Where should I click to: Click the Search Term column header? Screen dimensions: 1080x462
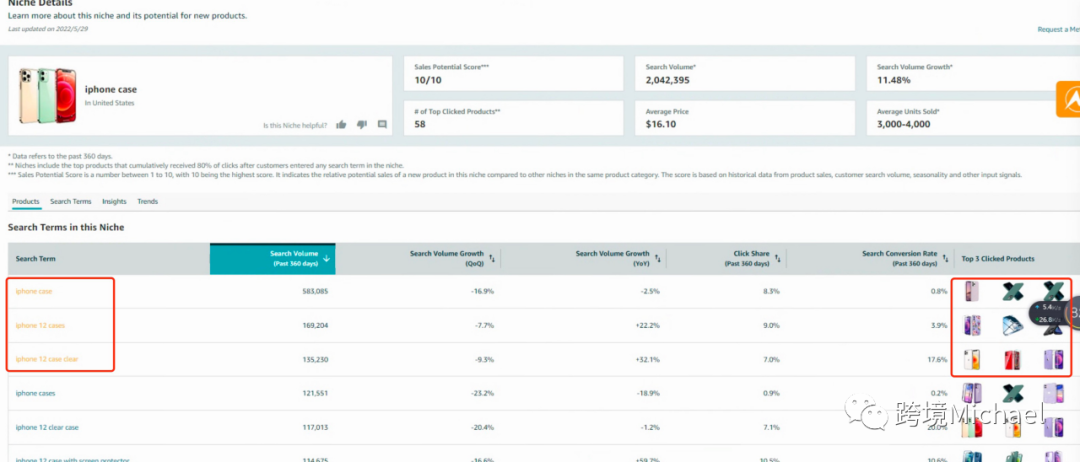click(x=36, y=259)
